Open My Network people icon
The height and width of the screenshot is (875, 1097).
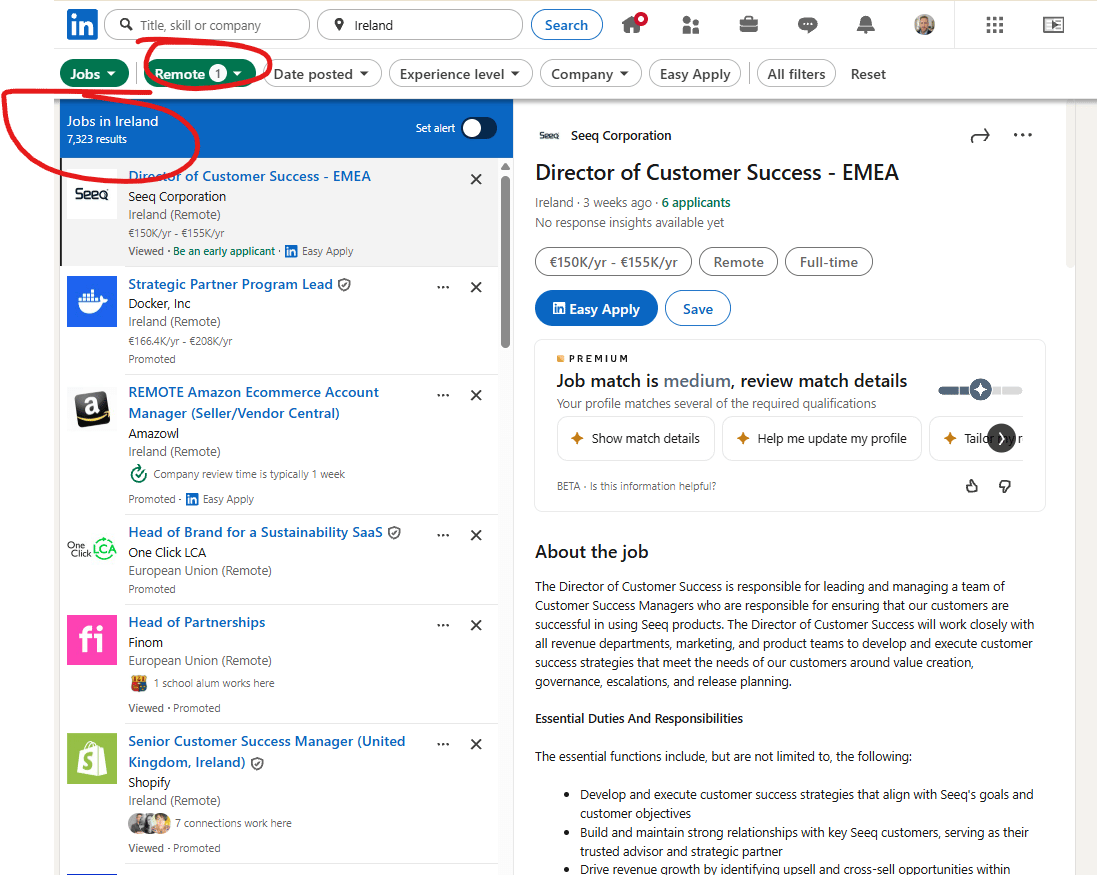click(691, 25)
